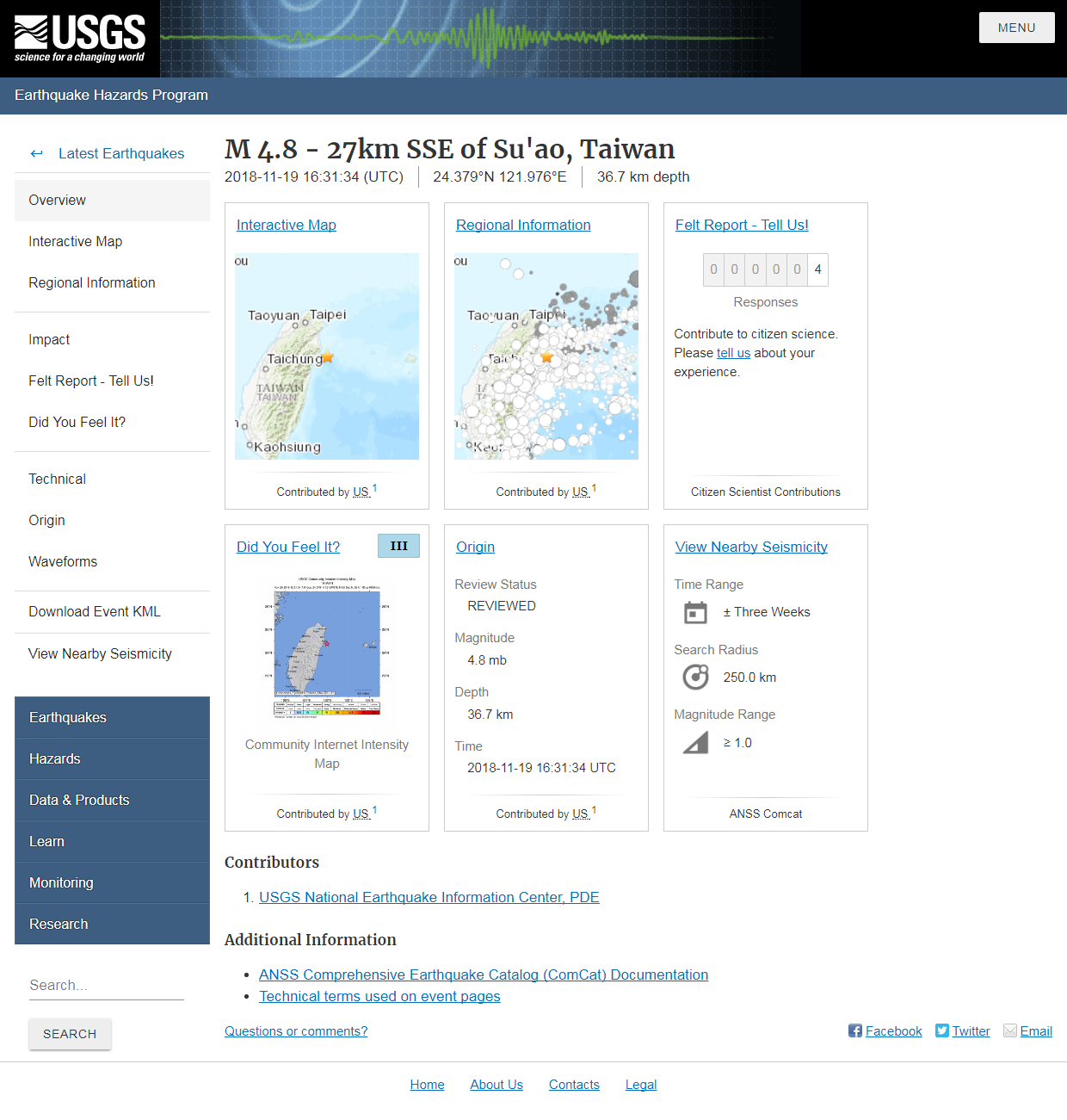Open the Learn navigation section
Image resolution: width=1067 pixels, height=1120 pixels.
tap(112, 841)
